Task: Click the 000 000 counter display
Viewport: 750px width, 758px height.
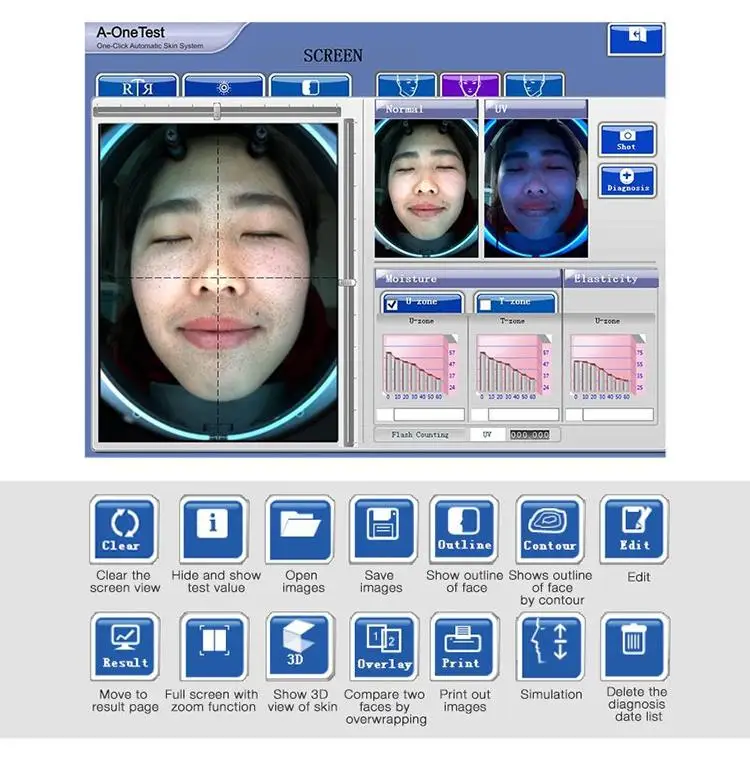Action: (530, 435)
